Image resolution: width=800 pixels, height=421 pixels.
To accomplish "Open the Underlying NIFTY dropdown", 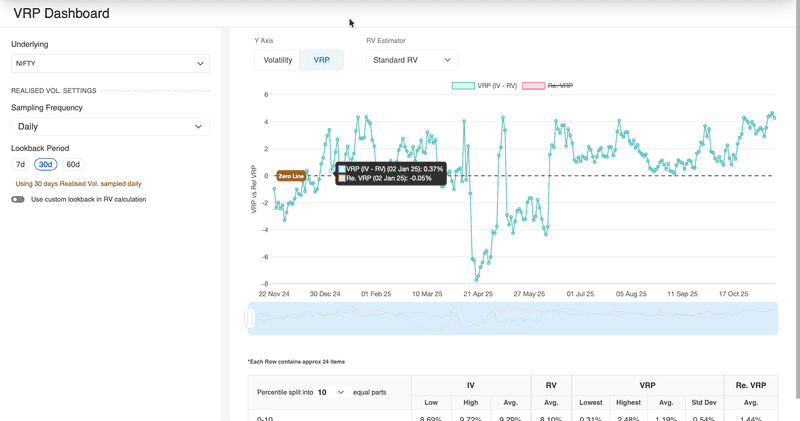I will click(110, 63).
